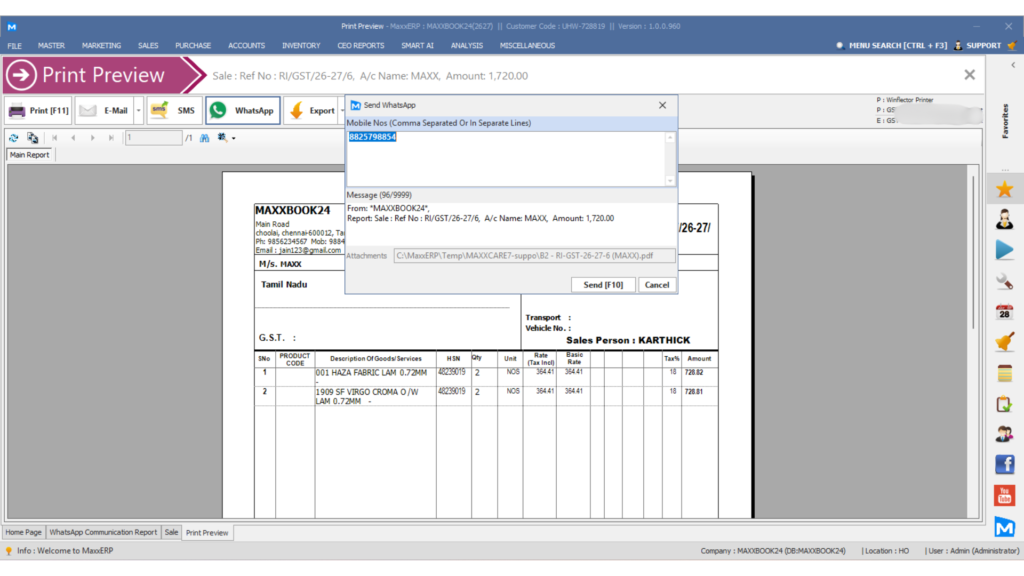Open the ANALYSIS menu

[x=466, y=46]
